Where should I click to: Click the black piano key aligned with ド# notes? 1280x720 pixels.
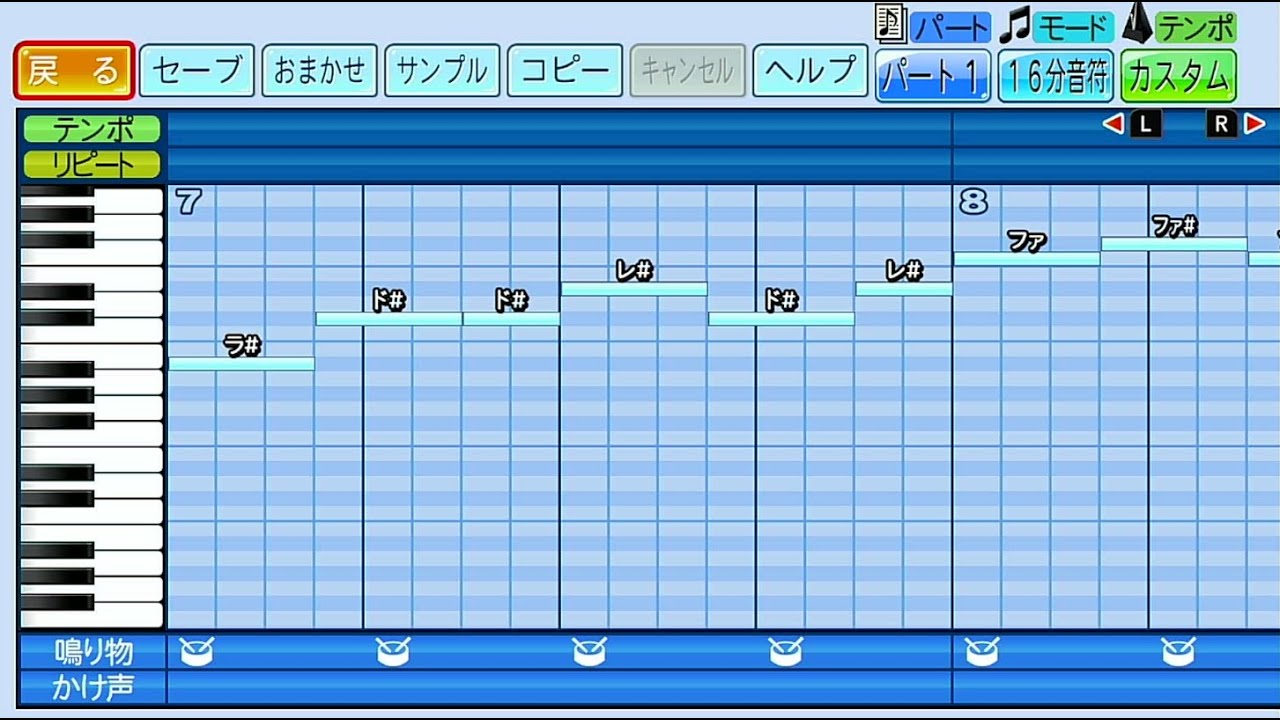click(x=57, y=318)
